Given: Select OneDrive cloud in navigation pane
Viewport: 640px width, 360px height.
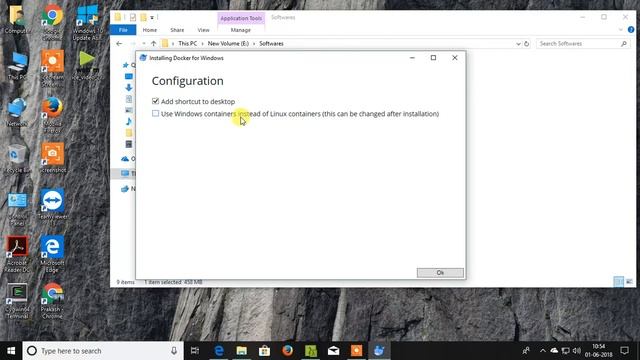Looking at the screenshot, I should click(x=125, y=159).
